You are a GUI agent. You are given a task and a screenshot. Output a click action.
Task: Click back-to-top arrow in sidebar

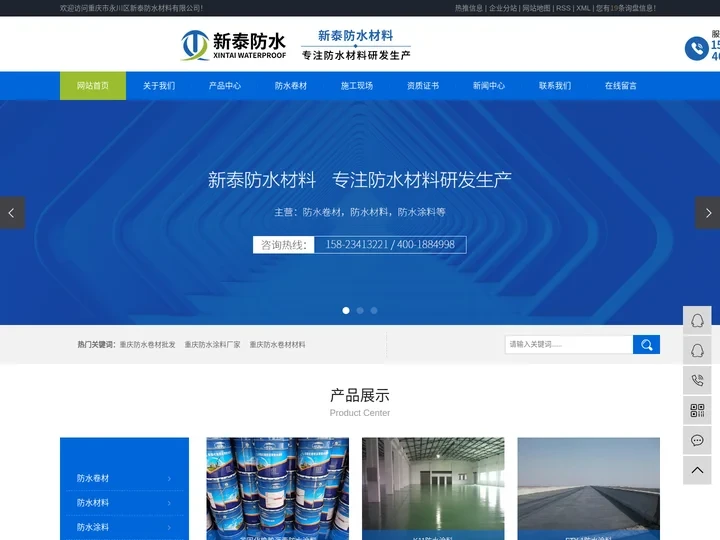click(697, 470)
